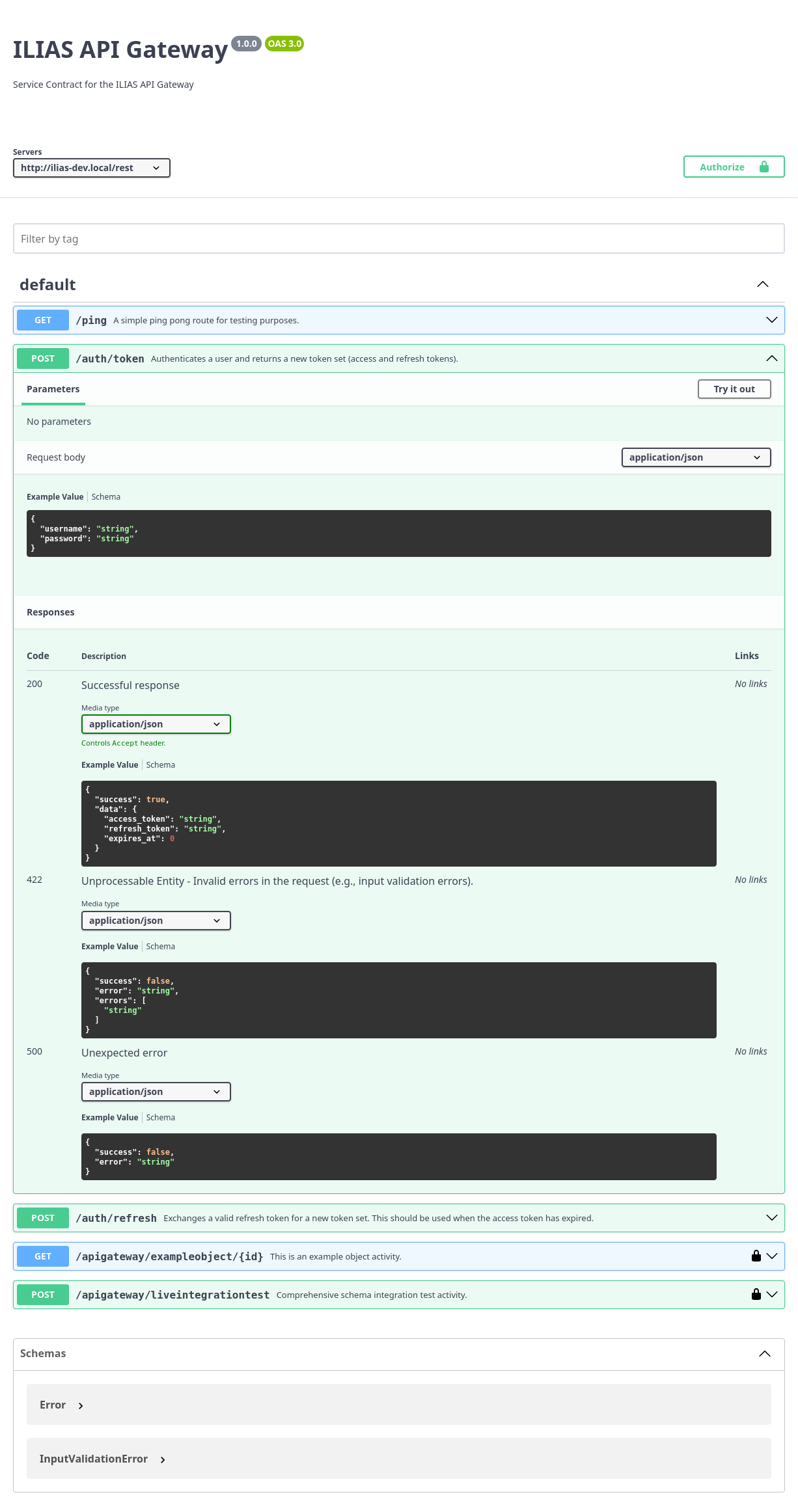The image size is (798, 1512).
Task: Select the Parameters tab
Action: point(53,389)
